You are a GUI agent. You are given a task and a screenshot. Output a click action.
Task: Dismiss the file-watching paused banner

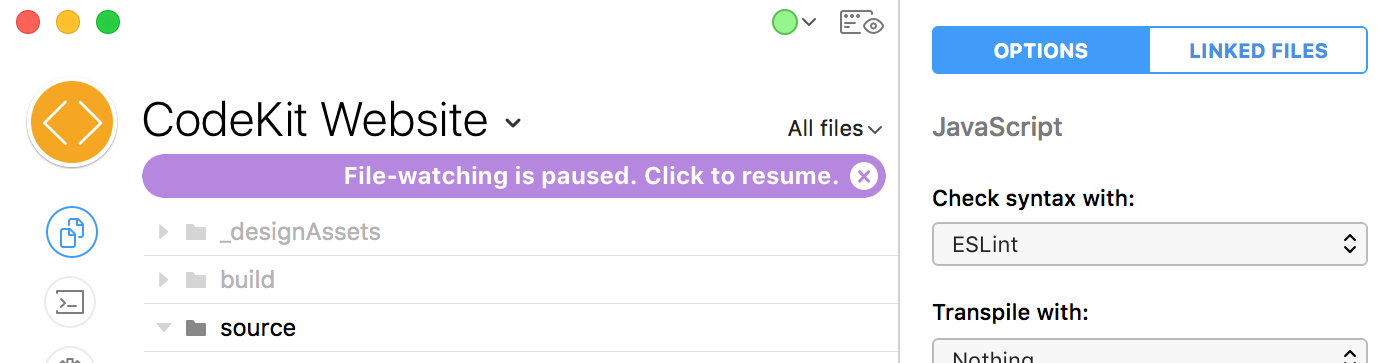click(864, 177)
